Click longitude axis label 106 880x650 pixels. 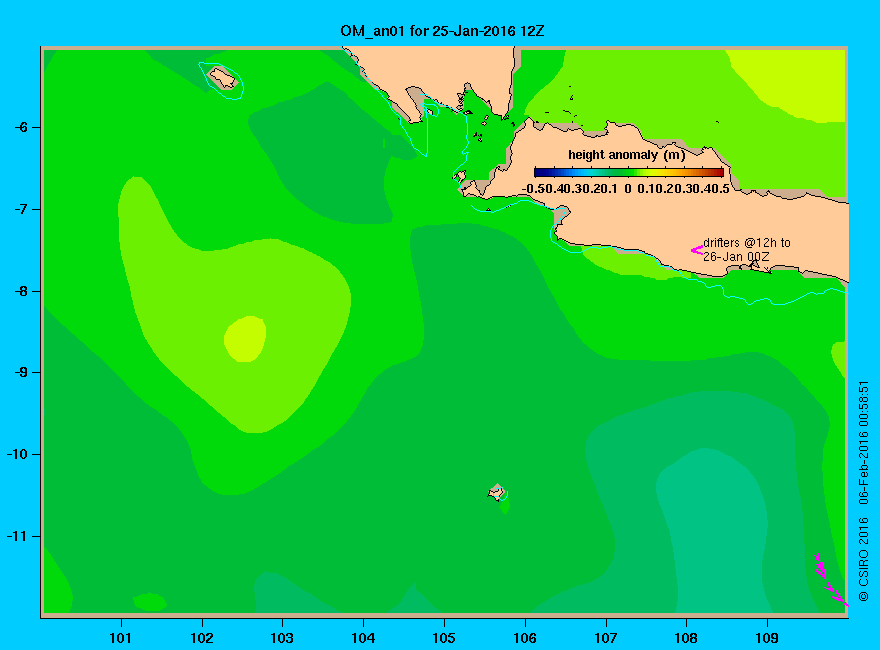(x=525, y=638)
